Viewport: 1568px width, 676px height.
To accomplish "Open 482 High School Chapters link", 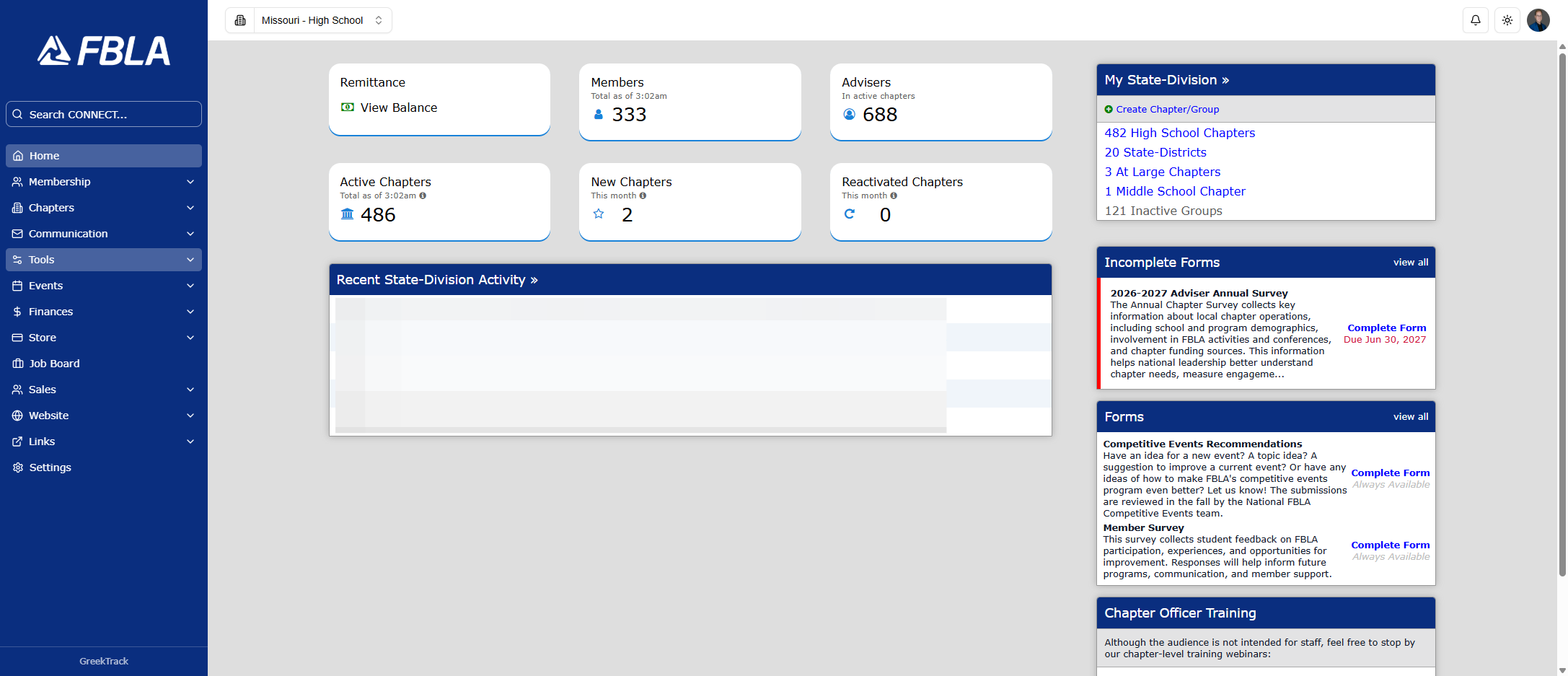I will pyautogui.click(x=1179, y=133).
